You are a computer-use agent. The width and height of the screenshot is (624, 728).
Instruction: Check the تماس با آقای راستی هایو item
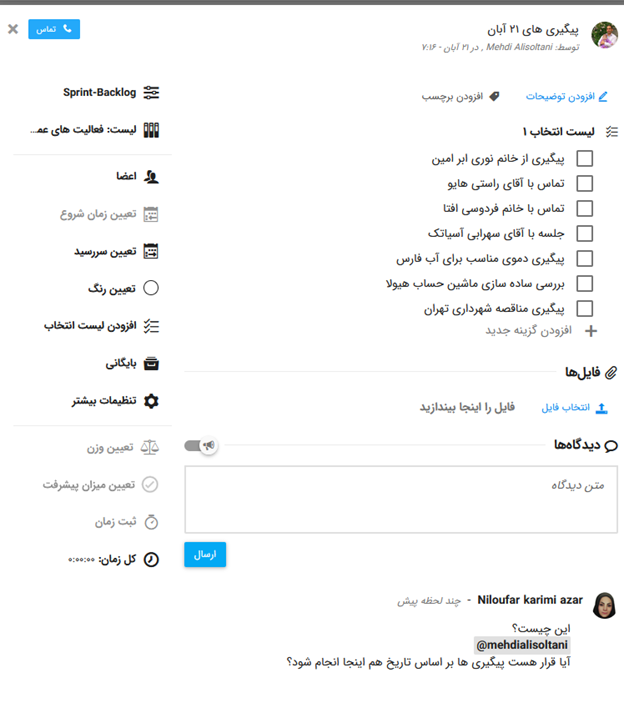pos(585,184)
